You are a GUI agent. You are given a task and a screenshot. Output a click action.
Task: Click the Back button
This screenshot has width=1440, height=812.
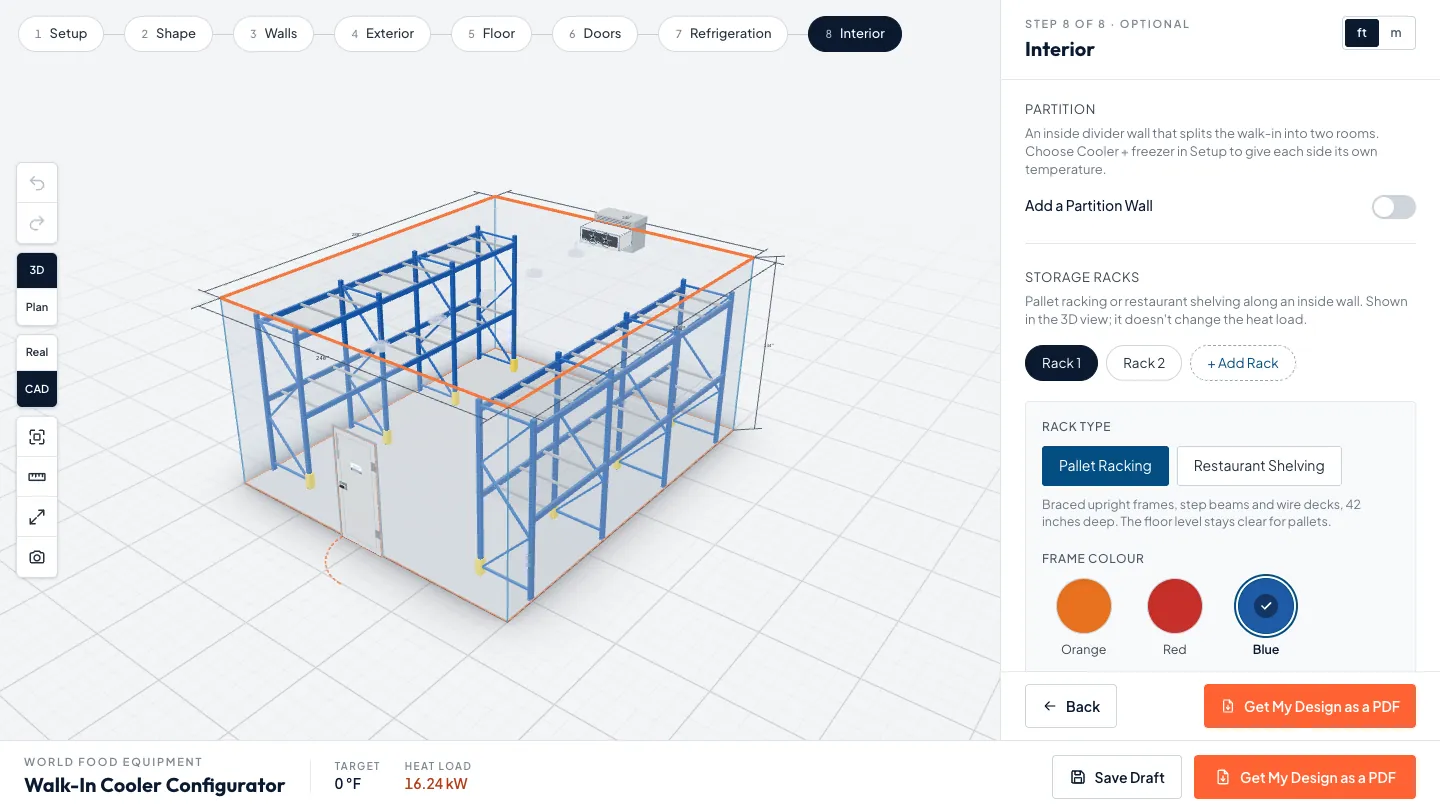(x=1071, y=706)
